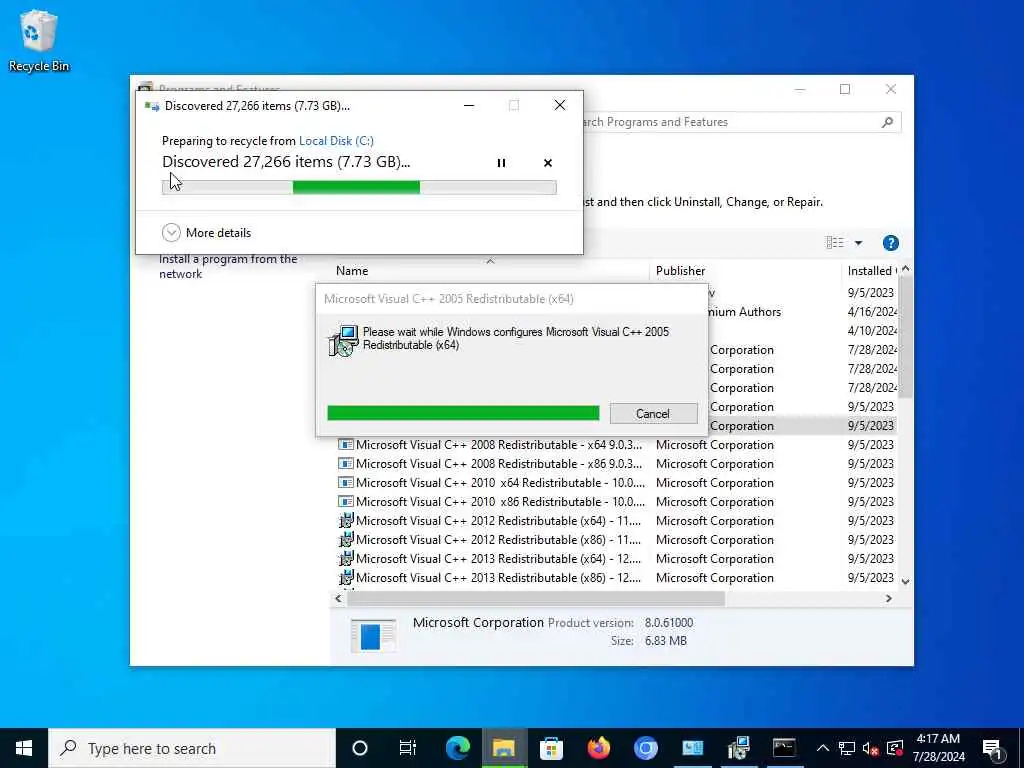Screen dimensions: 1024x768
Task: Open the Windows Start menu
Action: coord(24,748)
